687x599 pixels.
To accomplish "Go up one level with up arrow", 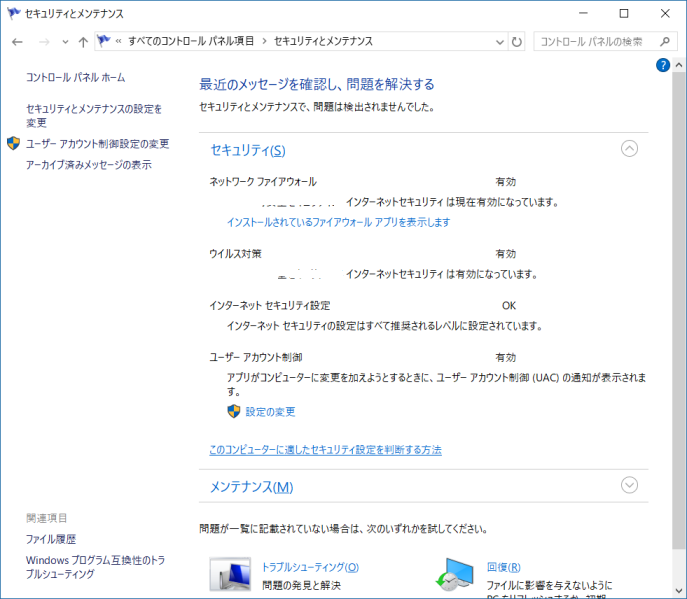I will pos(83,42).
